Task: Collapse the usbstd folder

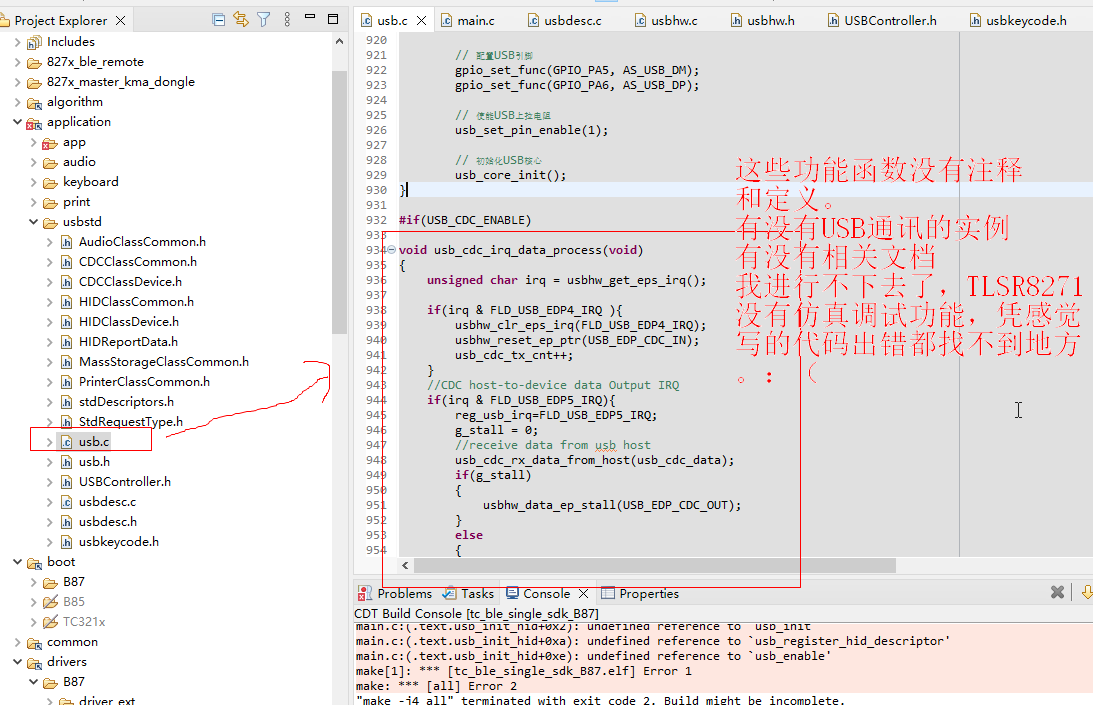Action: point(33,222)
